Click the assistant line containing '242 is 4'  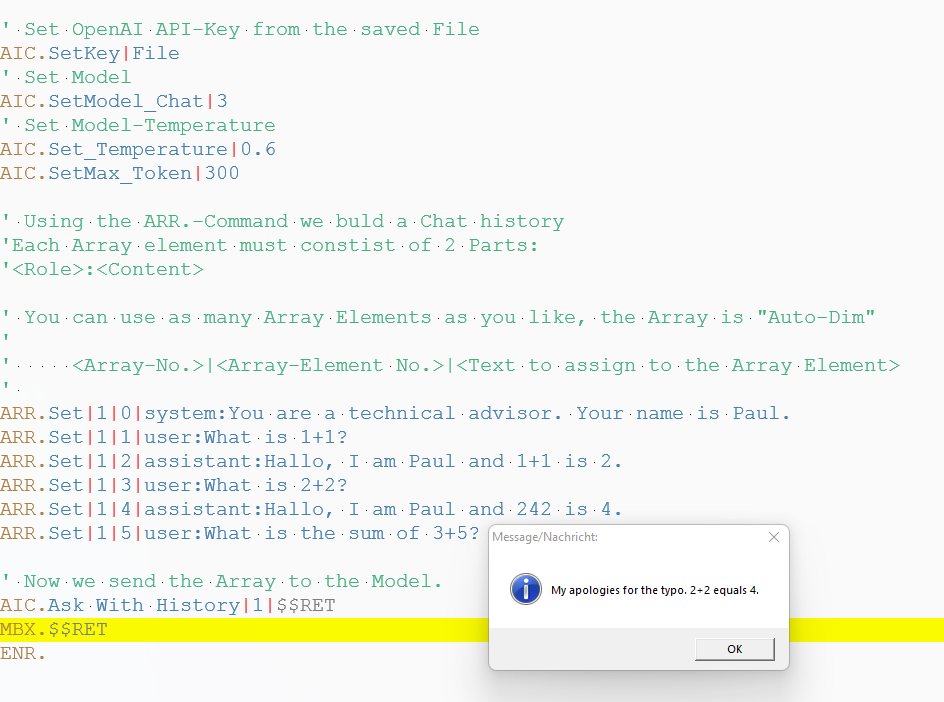point(311,509)
